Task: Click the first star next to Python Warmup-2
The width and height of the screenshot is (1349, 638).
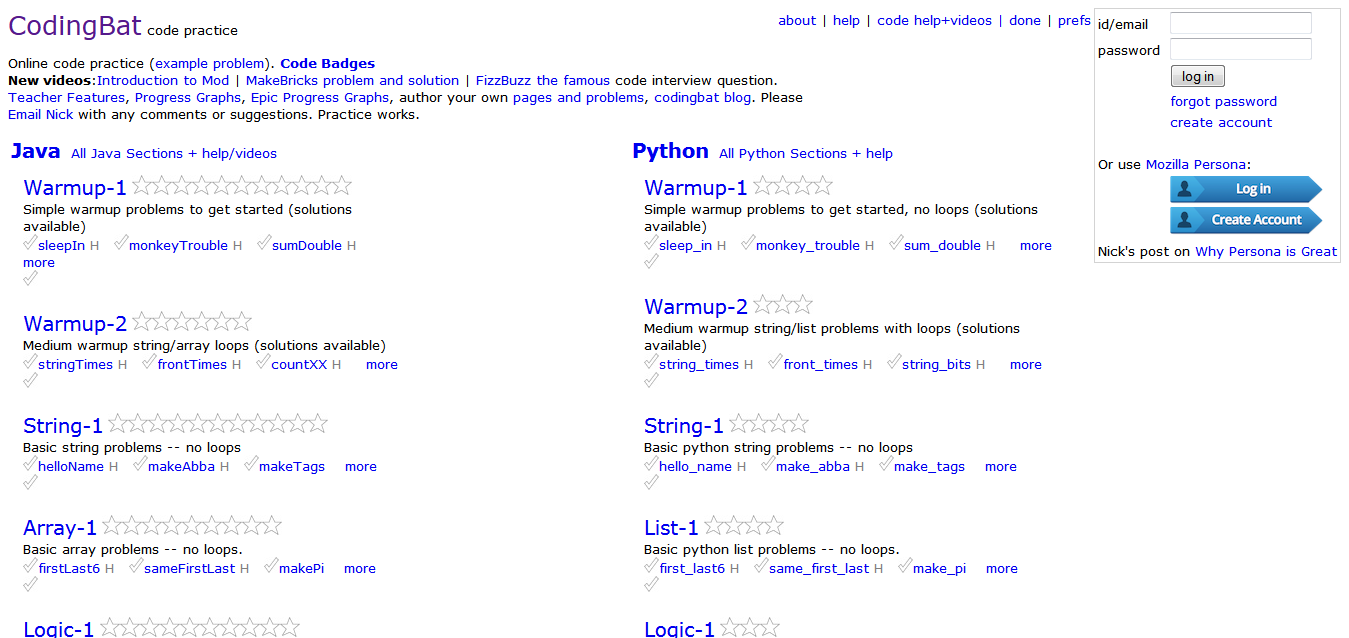Action: [763, 305]
